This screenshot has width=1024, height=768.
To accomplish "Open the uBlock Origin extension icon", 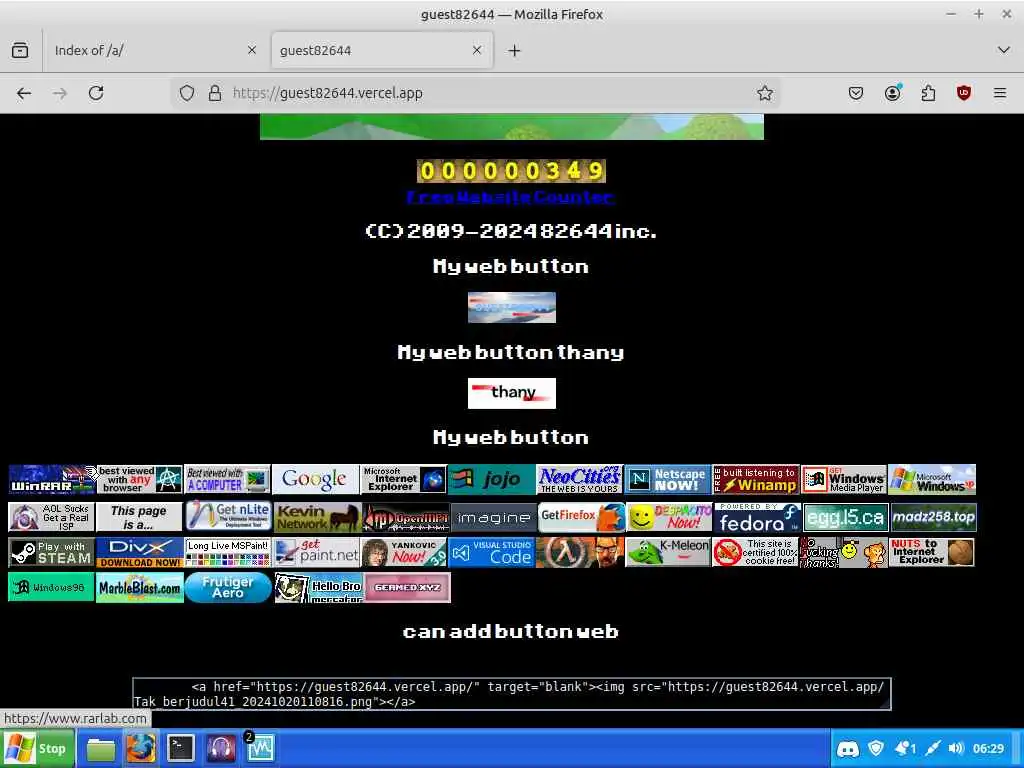I will tap(964, 93).
